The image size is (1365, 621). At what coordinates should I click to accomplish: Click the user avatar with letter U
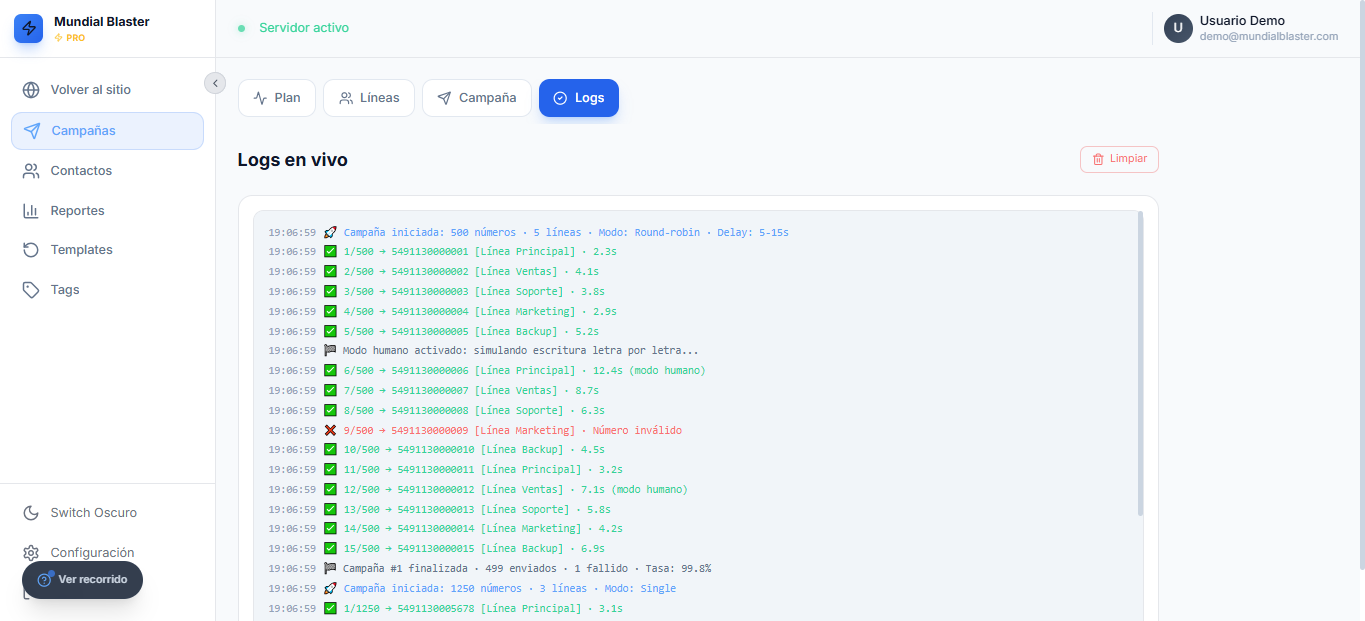point(1178,28)
